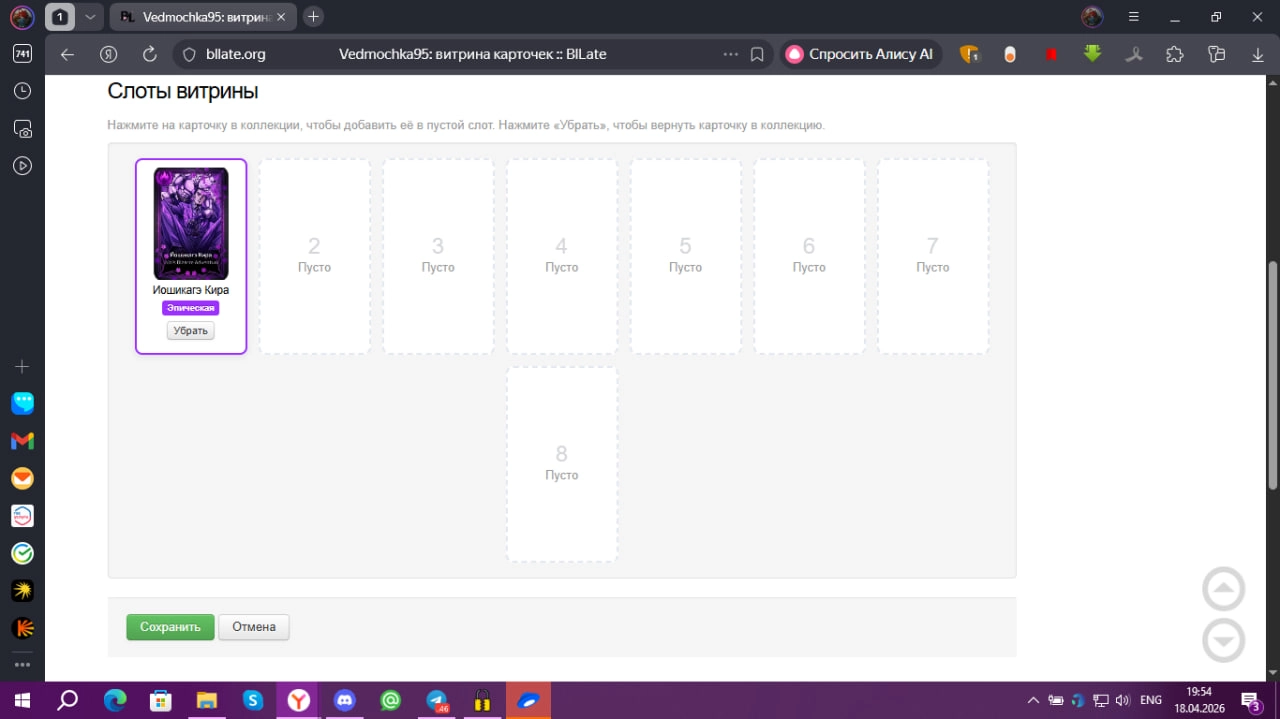1280x719 pixels.
Task: Open Discord from the taskbar
Action: (x=345, y=700)
